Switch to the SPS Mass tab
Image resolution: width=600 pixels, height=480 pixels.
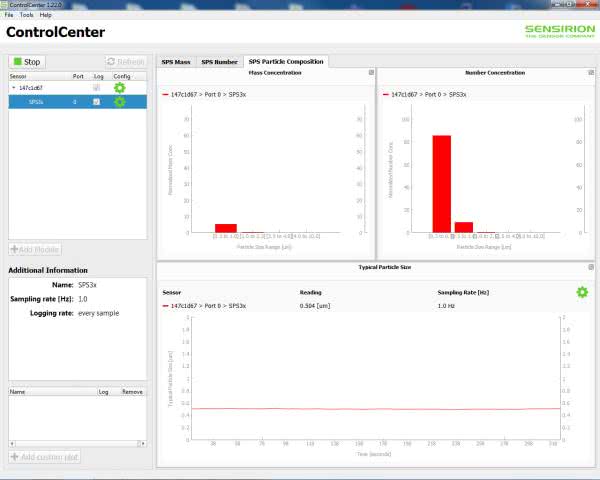click(176, 62)
